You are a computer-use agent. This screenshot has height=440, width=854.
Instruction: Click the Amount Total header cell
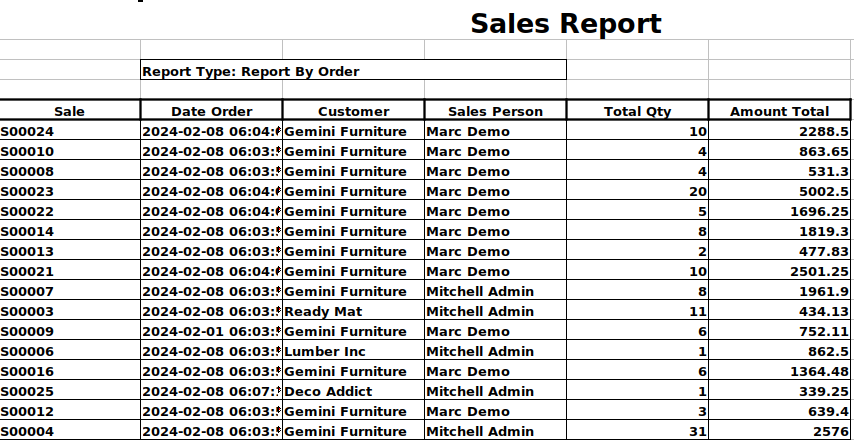[779, 111]
